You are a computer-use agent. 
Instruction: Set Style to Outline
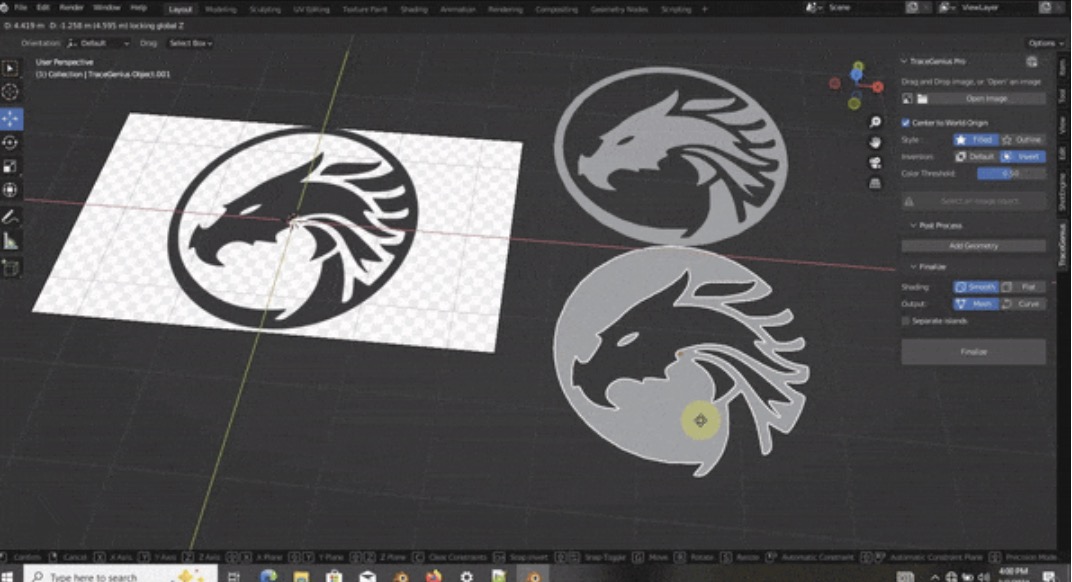pos(1022,140)
